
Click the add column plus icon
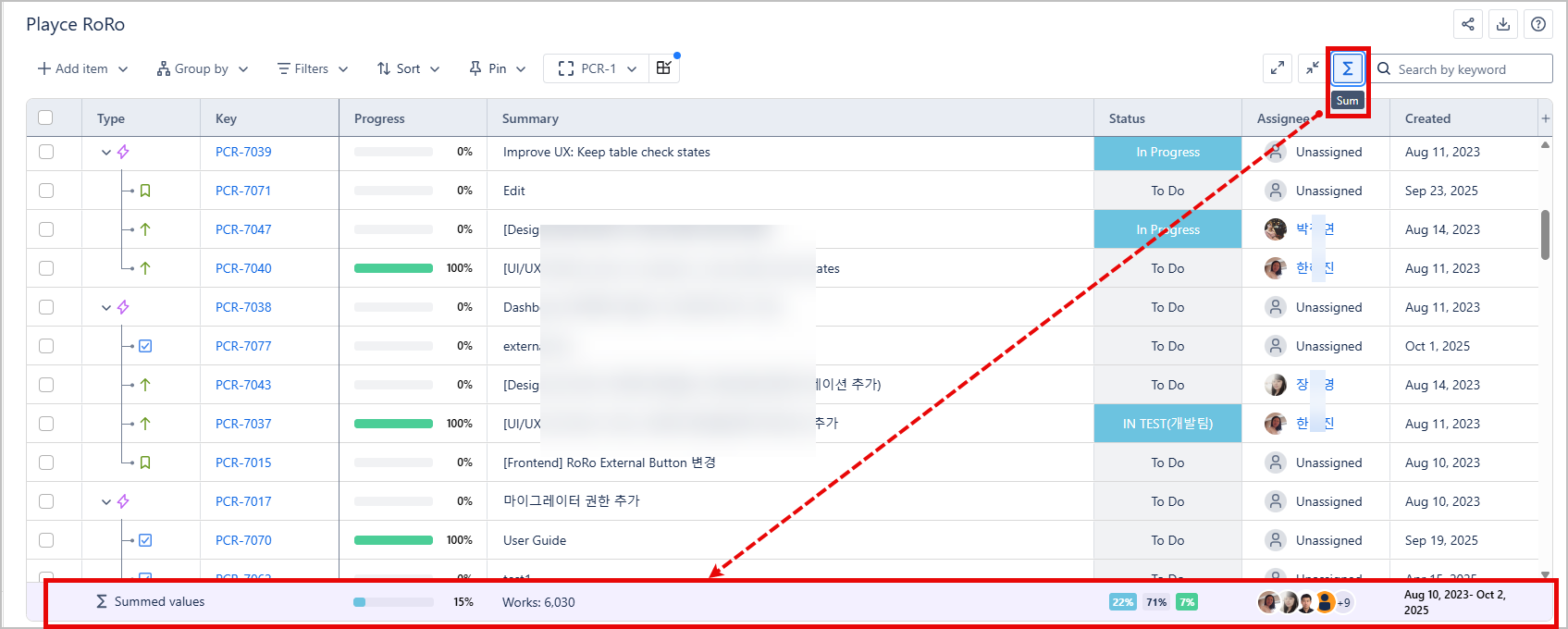point(1545,118)
